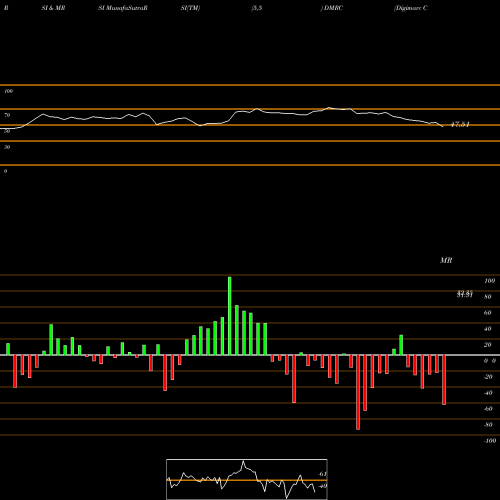Viewport: 500px width, 500px height.
Task: Click the MR axis label 60
Action: tap(488, 313)
